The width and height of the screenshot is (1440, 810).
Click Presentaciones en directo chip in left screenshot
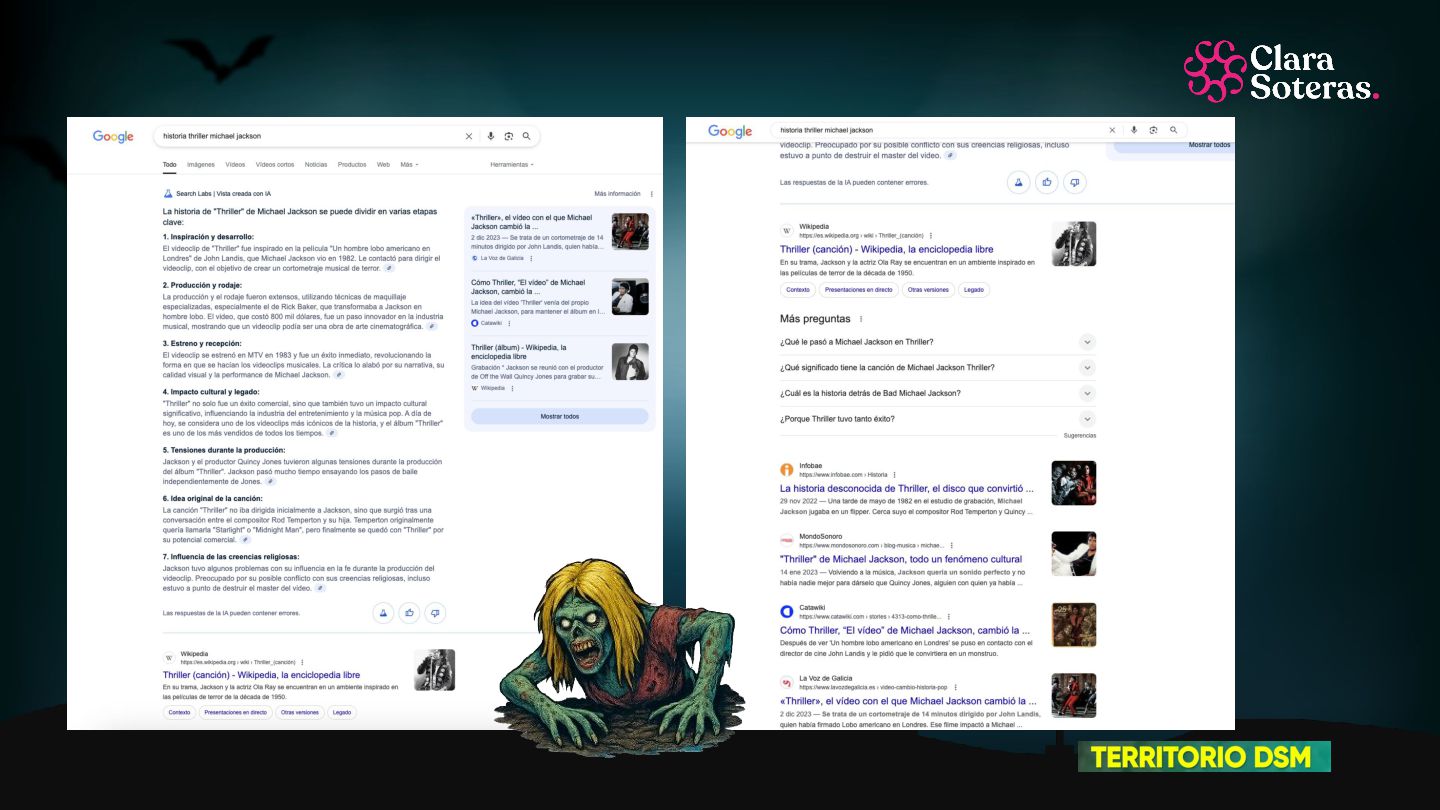[234, 713]
